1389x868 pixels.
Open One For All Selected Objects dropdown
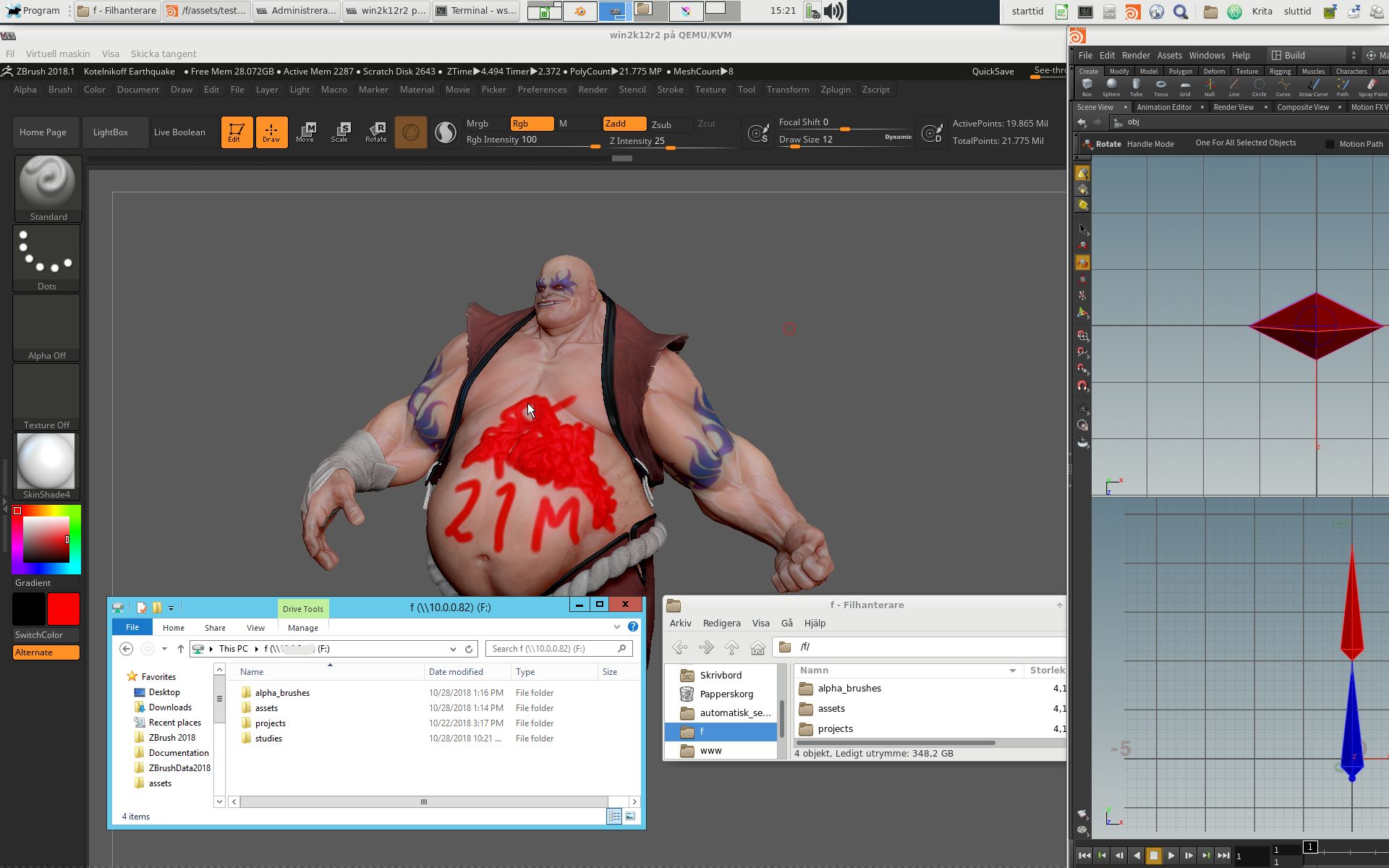pyautogui.click(x=1246, y=143)
